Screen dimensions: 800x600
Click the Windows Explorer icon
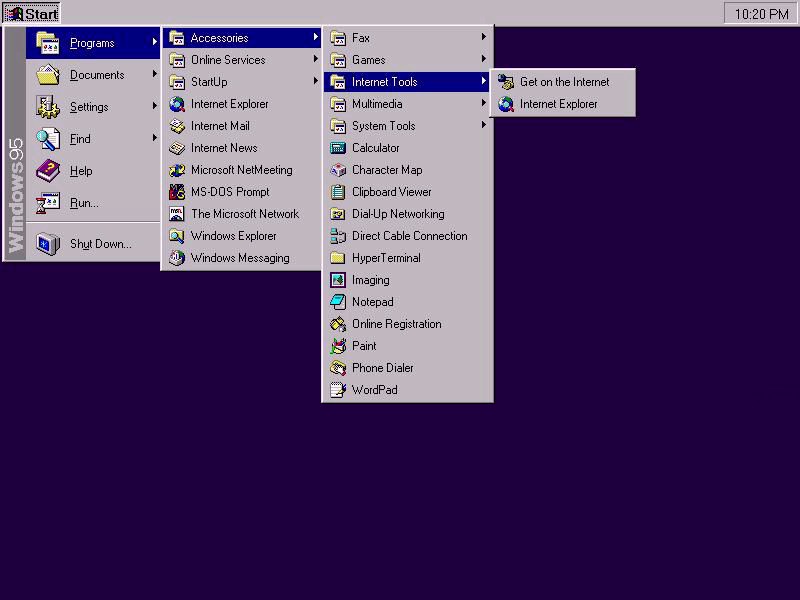pos(177,236)
